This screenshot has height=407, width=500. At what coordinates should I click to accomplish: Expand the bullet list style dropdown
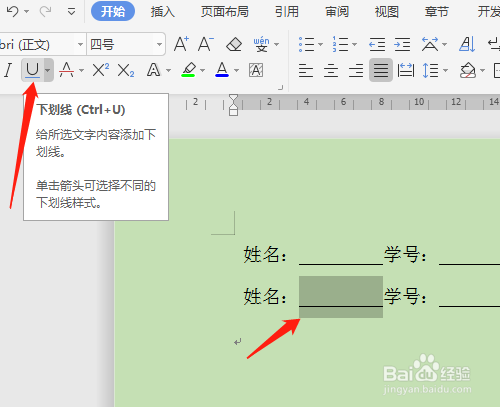point(320,44)
